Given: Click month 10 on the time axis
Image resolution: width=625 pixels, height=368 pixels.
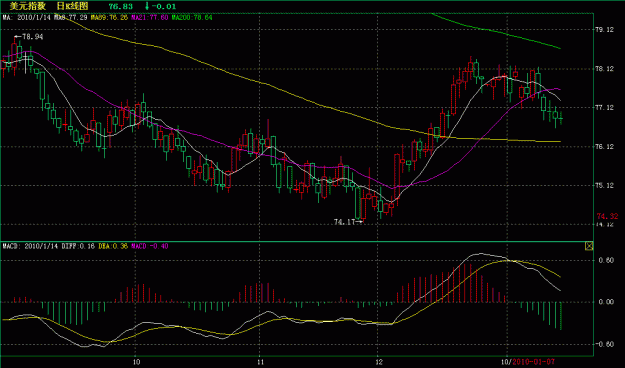Looking at the screenshot, I should [137, 362].
